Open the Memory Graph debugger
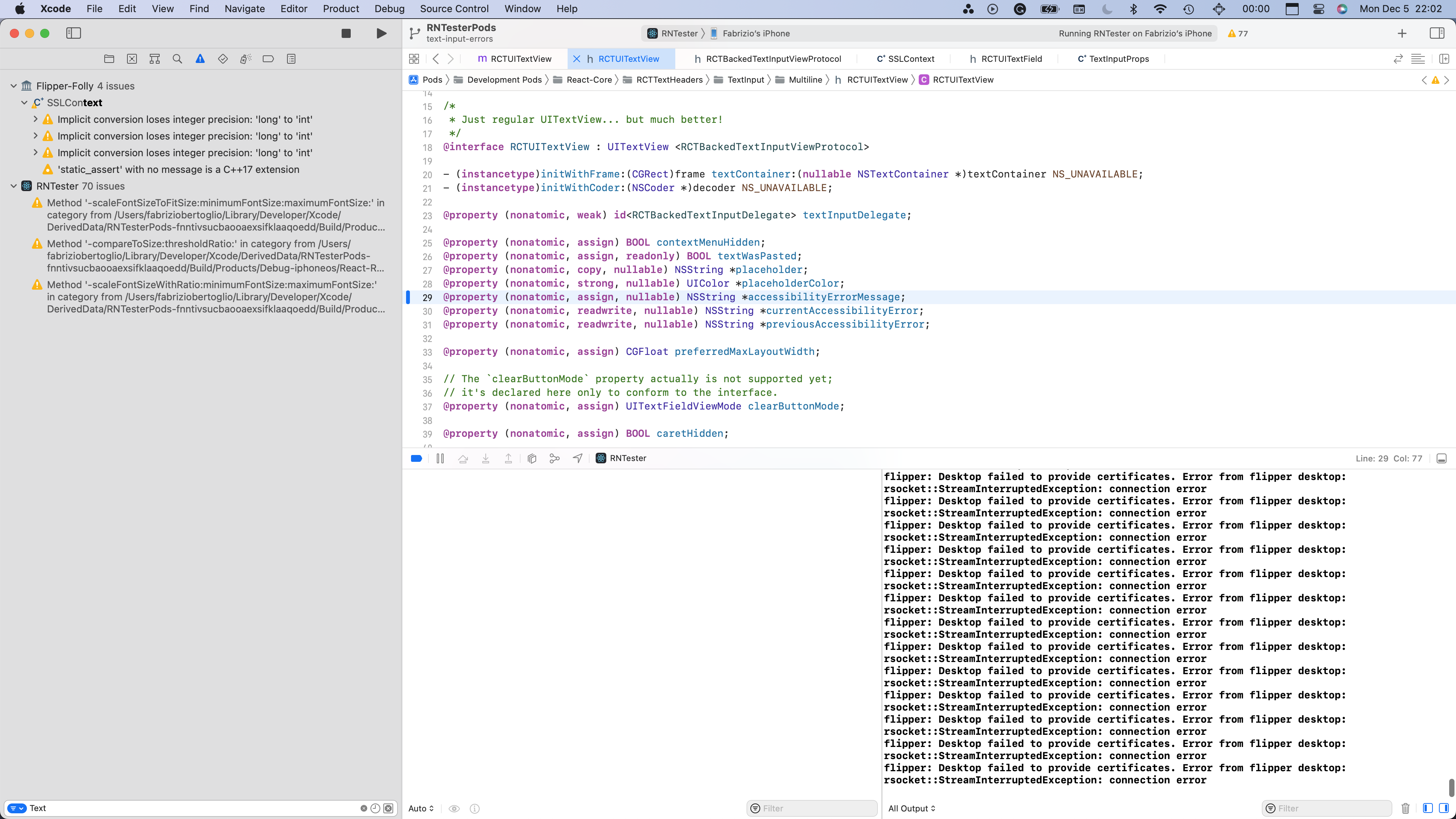The width and height of the screenshot is (1456, 819). pyautogui.click(x=554, y=458)
